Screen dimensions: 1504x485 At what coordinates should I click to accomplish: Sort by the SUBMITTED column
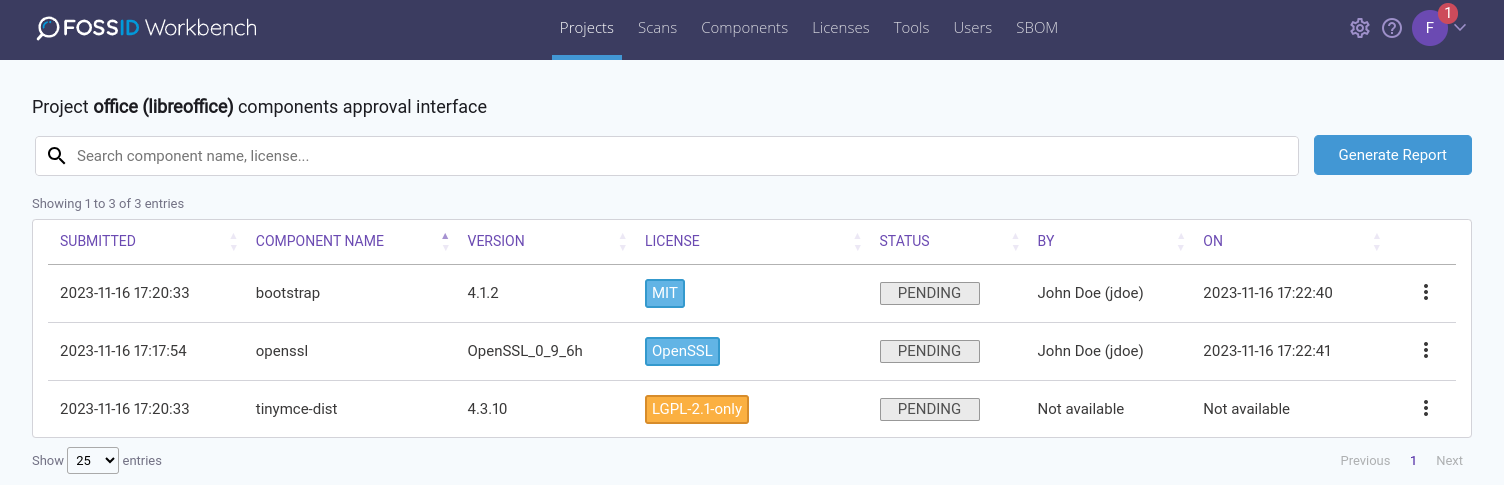(98, 241)
